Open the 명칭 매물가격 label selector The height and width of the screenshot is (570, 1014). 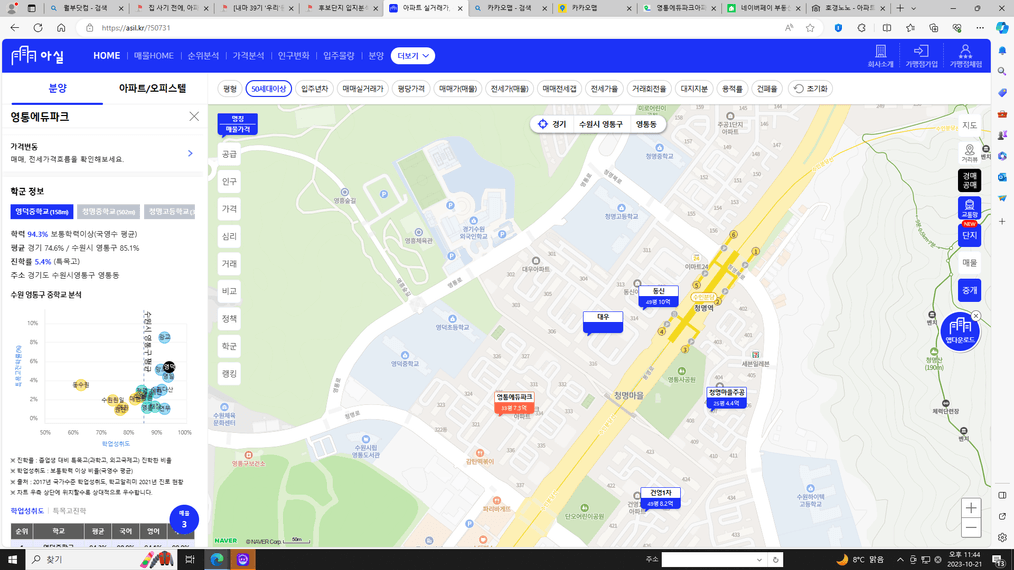[x=237, y=124]
